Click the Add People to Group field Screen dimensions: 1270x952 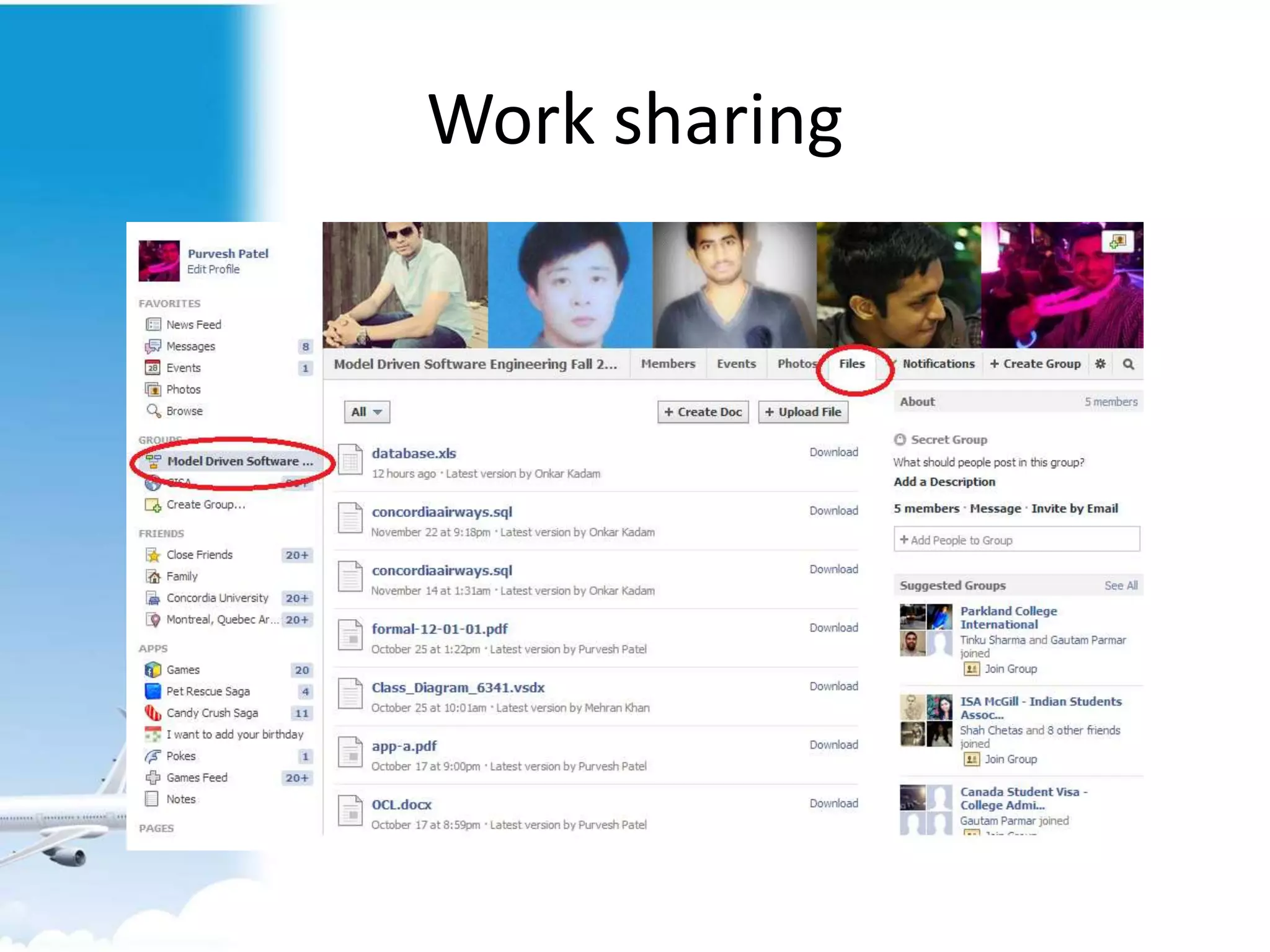point(1016,540)
